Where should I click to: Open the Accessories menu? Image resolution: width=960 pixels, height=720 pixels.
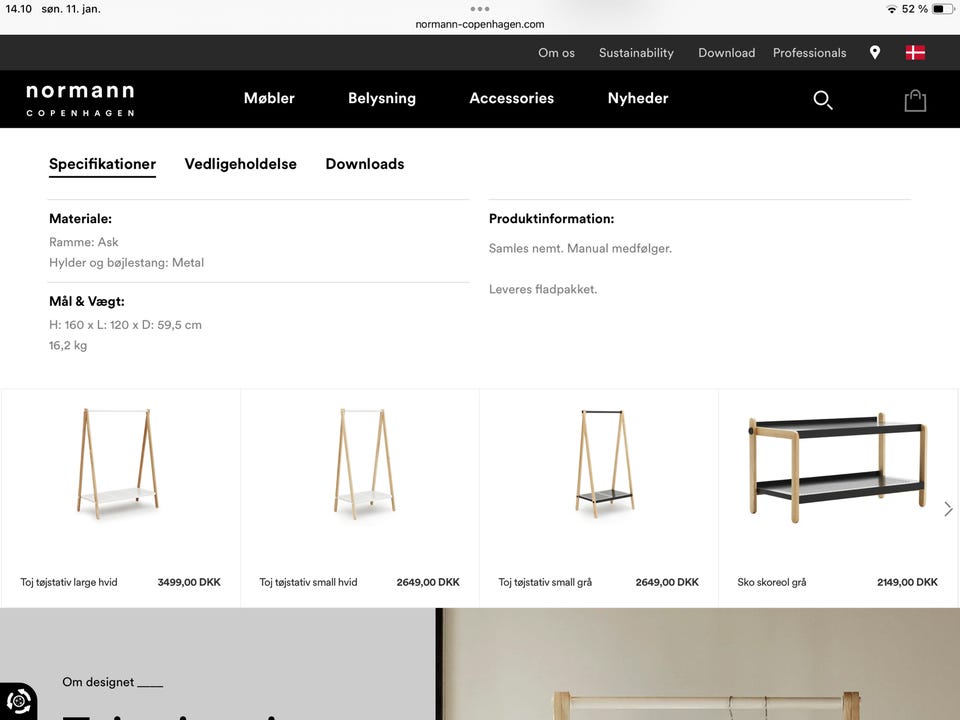tap(511, 98)
